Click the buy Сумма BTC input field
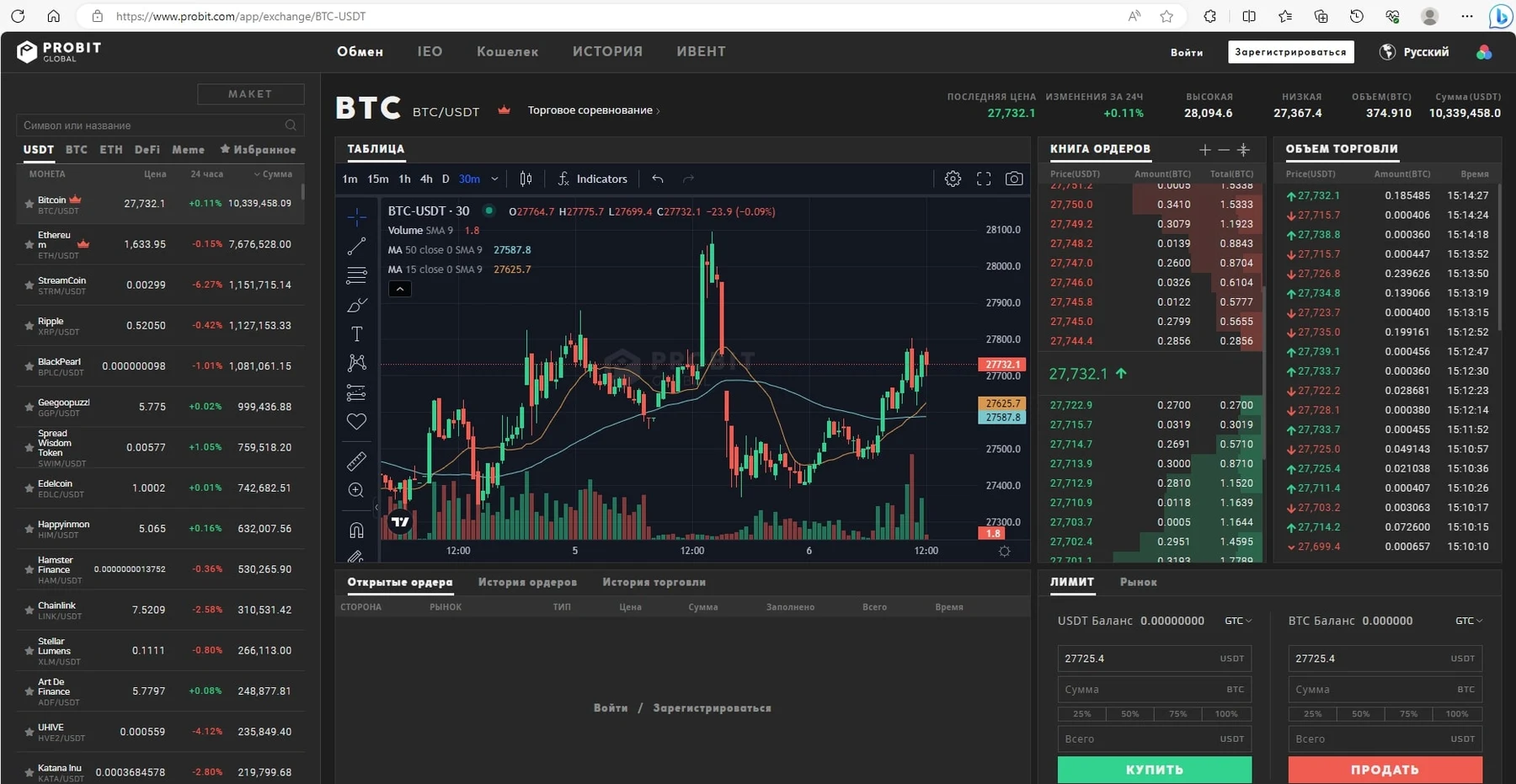Image resolution: width=1516 pixels, height=784 pixels. (1155, 690)
